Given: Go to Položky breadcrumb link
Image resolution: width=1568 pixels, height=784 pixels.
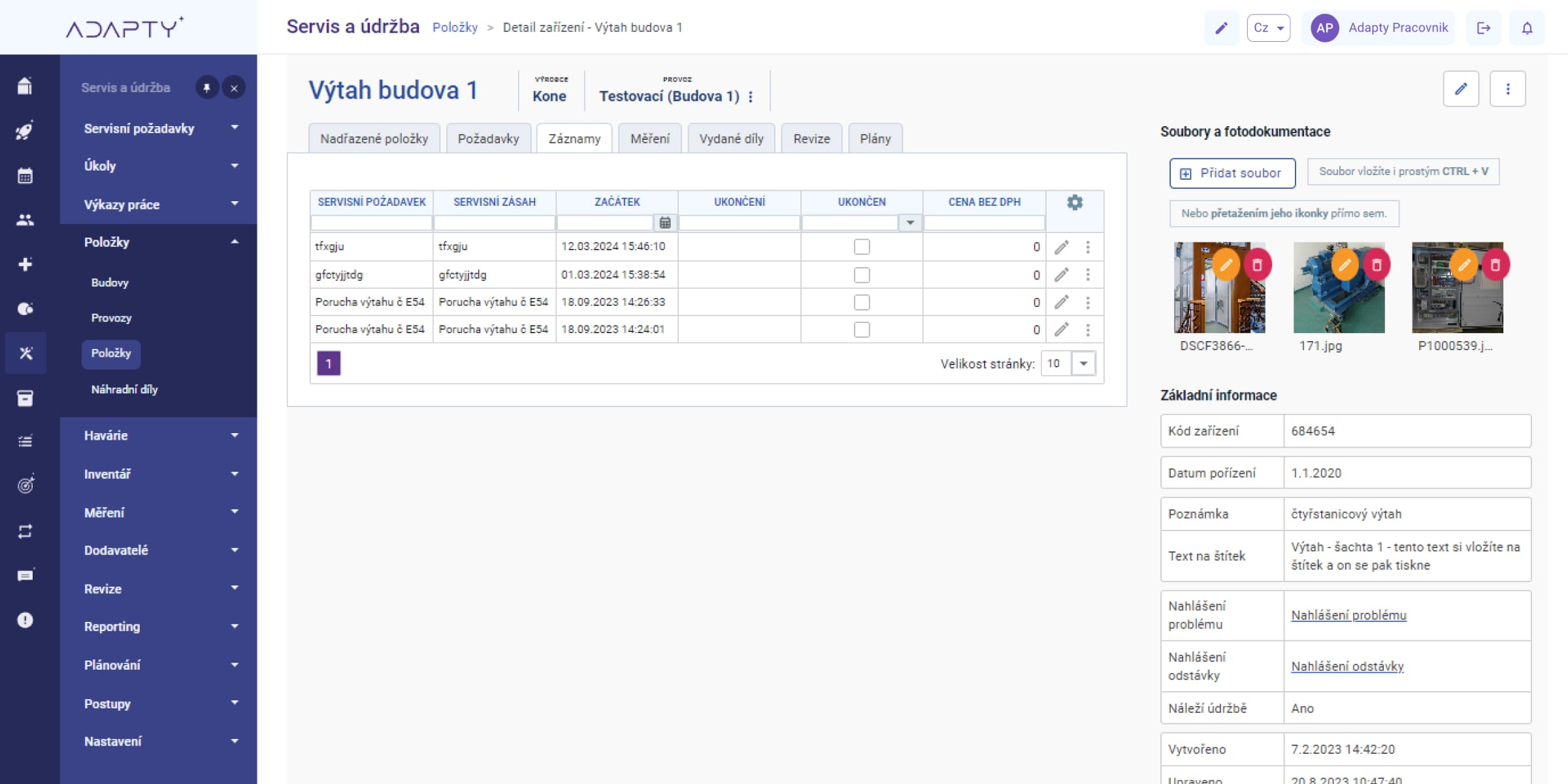Looking at the screenshot, I should 455,27.
